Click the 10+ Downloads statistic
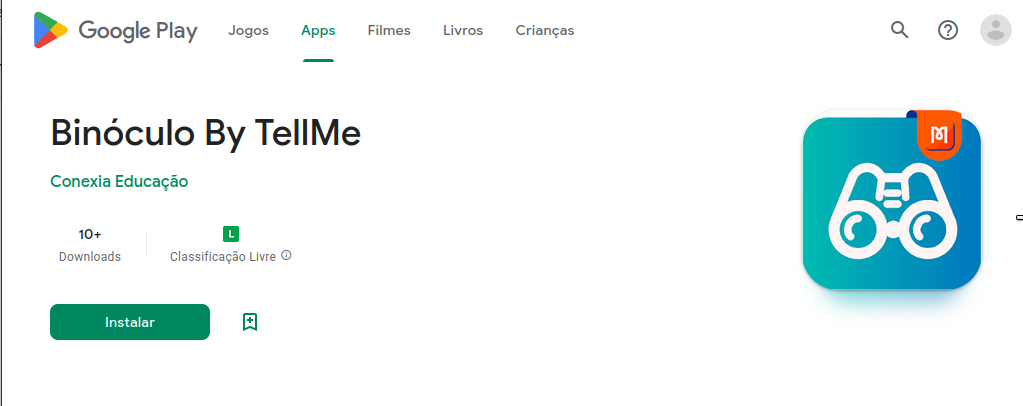1023x406 pixels. (x=90, y=245)
